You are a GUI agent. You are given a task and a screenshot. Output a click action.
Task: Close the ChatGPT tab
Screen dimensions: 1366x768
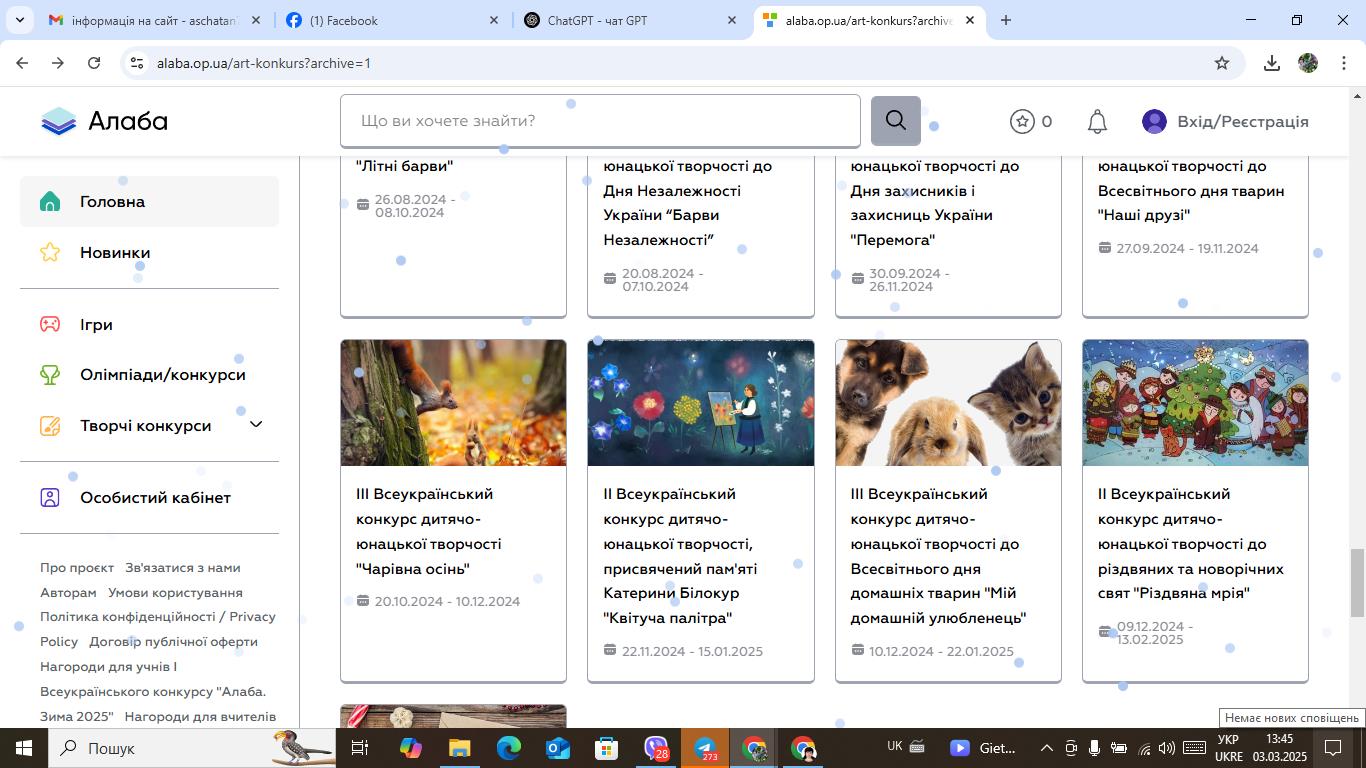tap(732, 20)
